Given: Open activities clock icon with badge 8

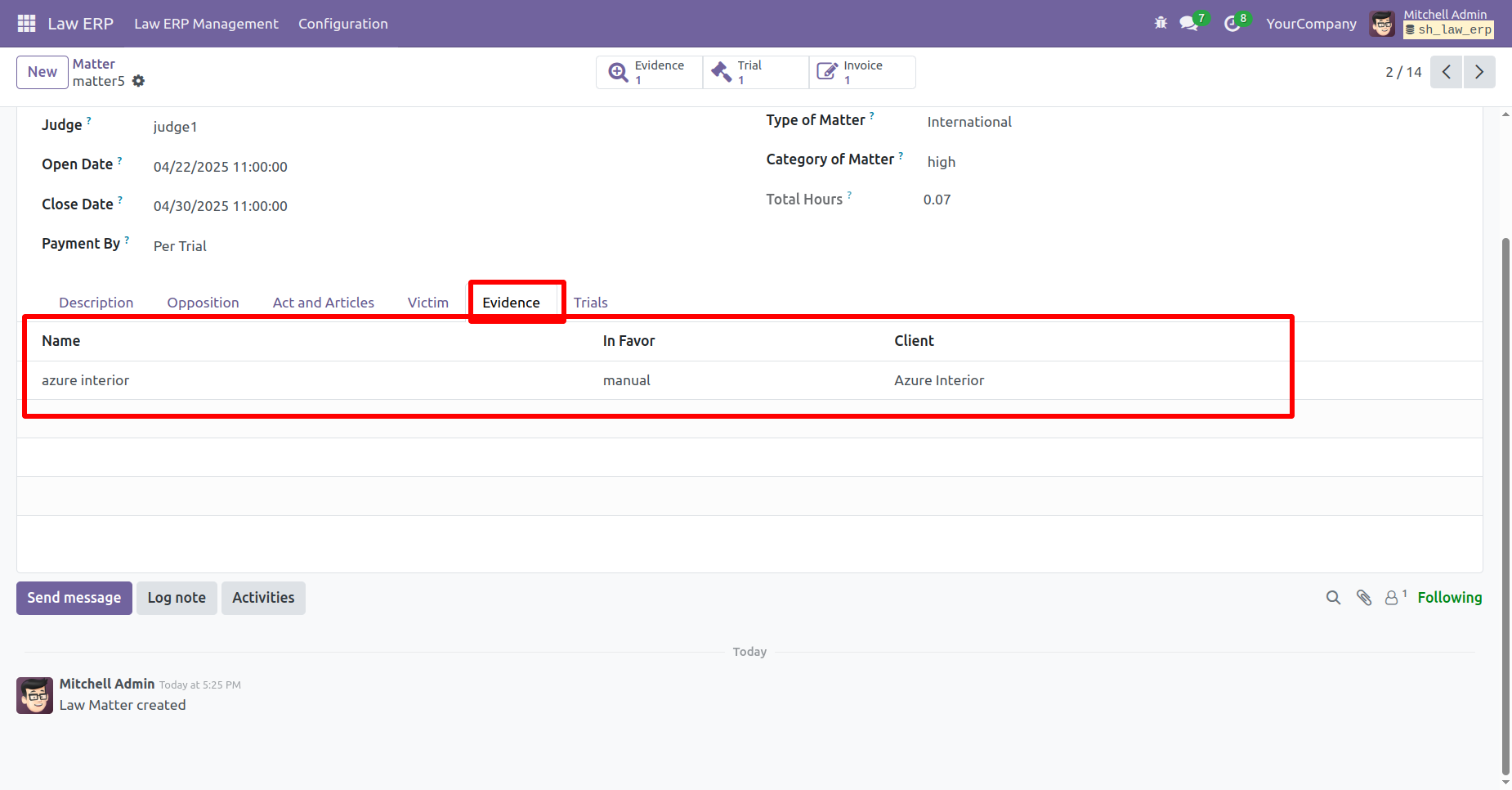Looking at the screenshot, I should coord(1232,24).
